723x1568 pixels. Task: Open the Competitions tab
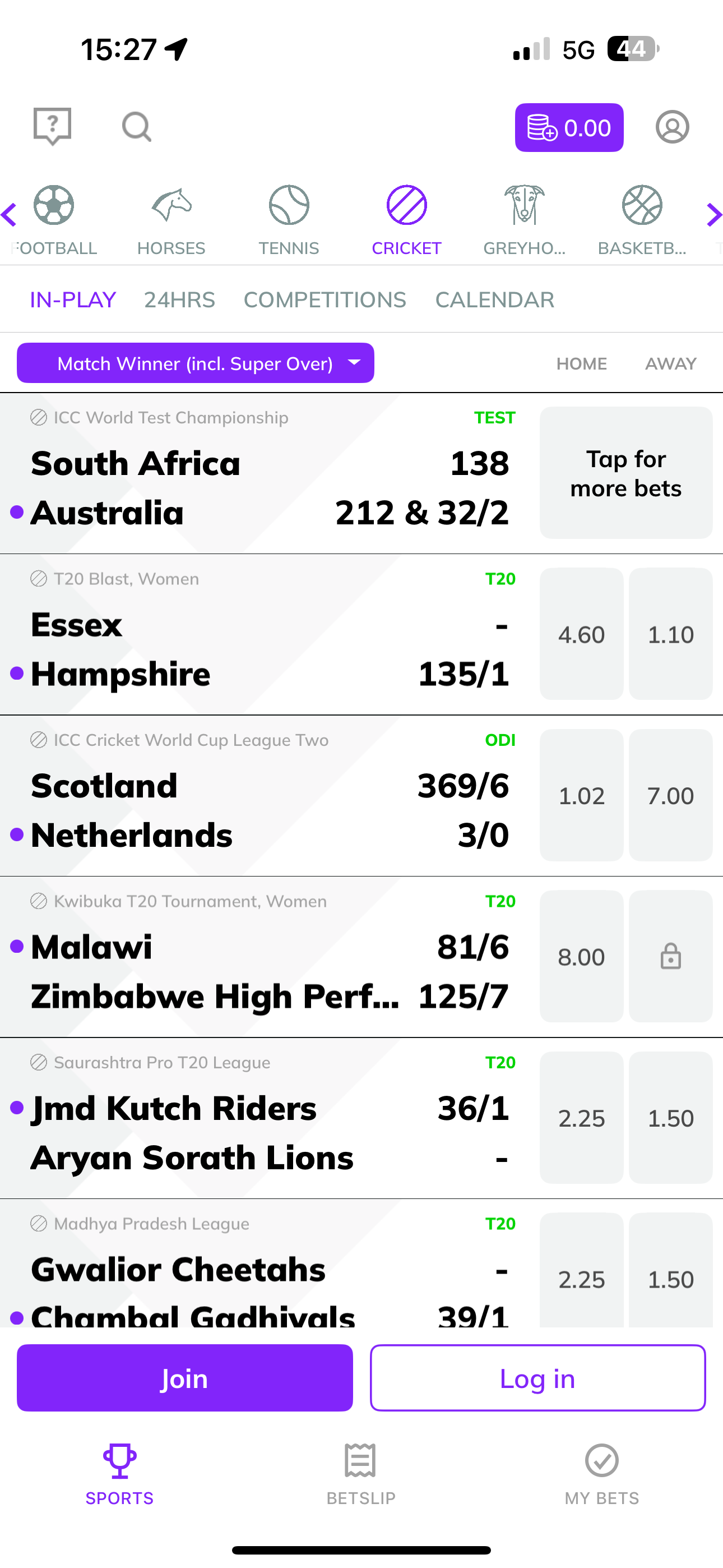point(325,299)
